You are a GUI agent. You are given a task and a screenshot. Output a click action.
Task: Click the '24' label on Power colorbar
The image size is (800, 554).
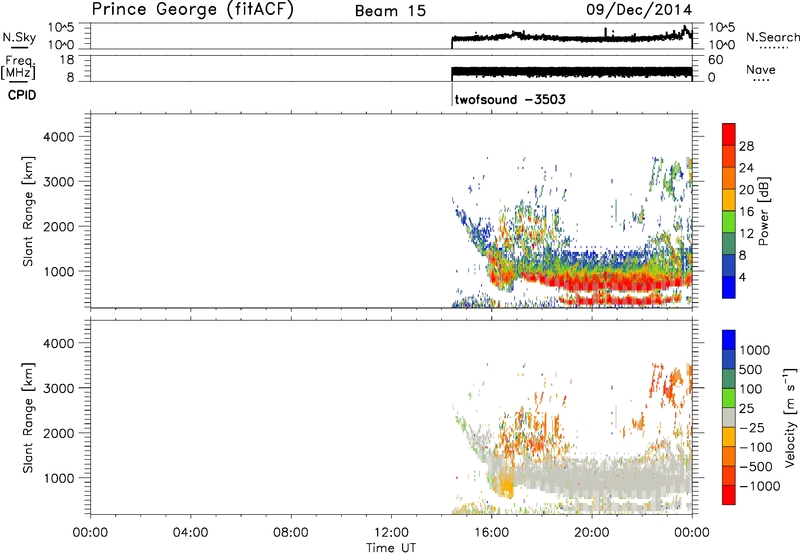pyautogui.click(x=746, y=168)
